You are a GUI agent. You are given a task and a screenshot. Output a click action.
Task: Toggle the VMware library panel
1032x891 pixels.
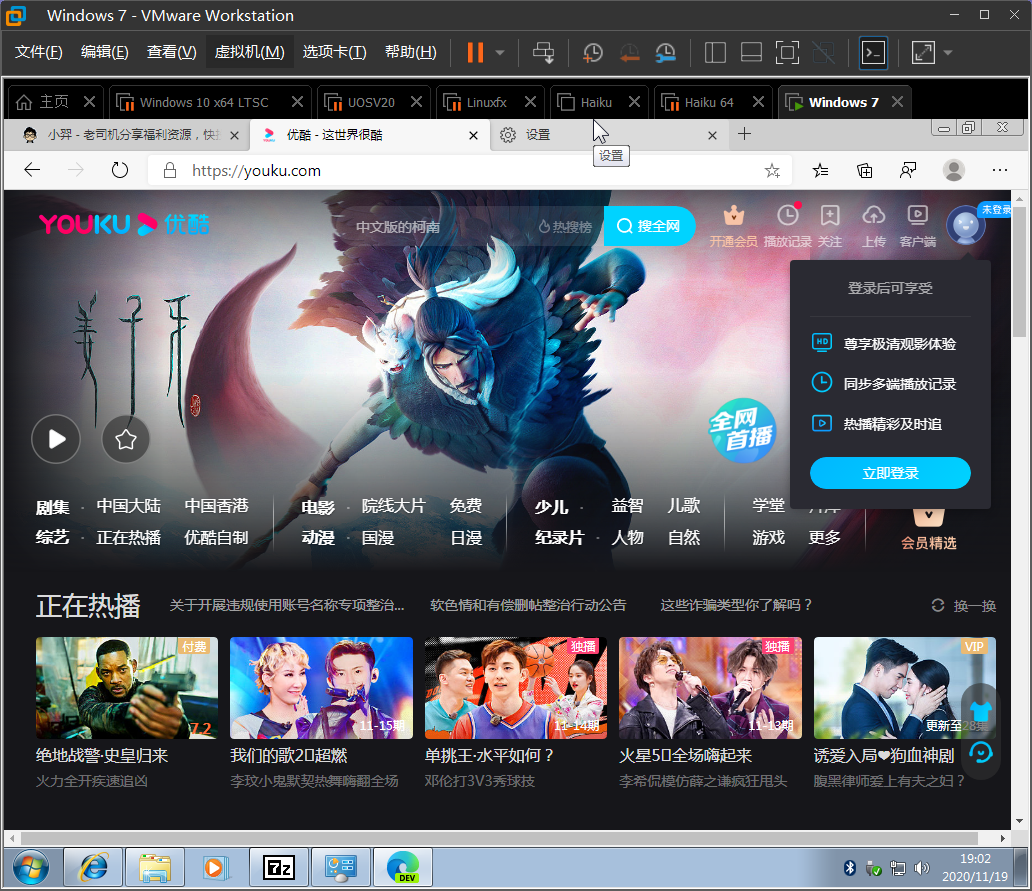point(715,53)
